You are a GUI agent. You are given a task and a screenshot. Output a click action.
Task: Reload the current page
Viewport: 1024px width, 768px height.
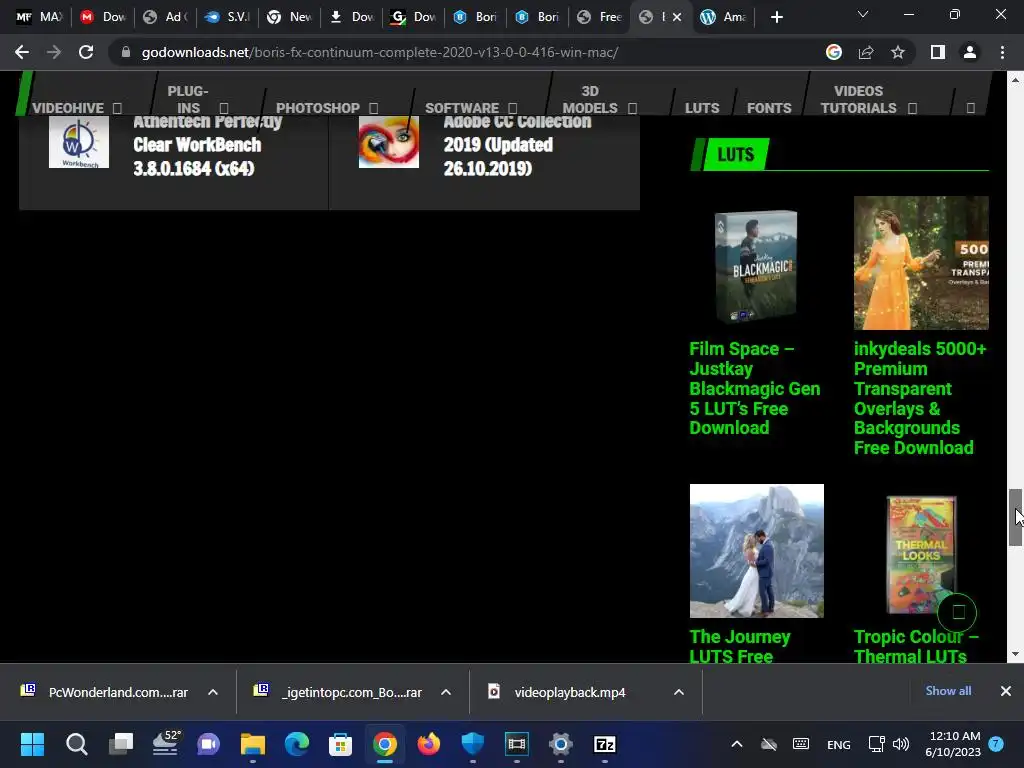[x=86, y=52]
